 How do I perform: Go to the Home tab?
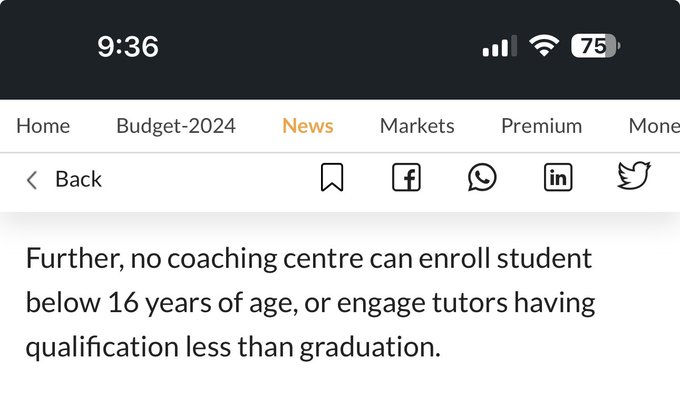tap(43, 126)
